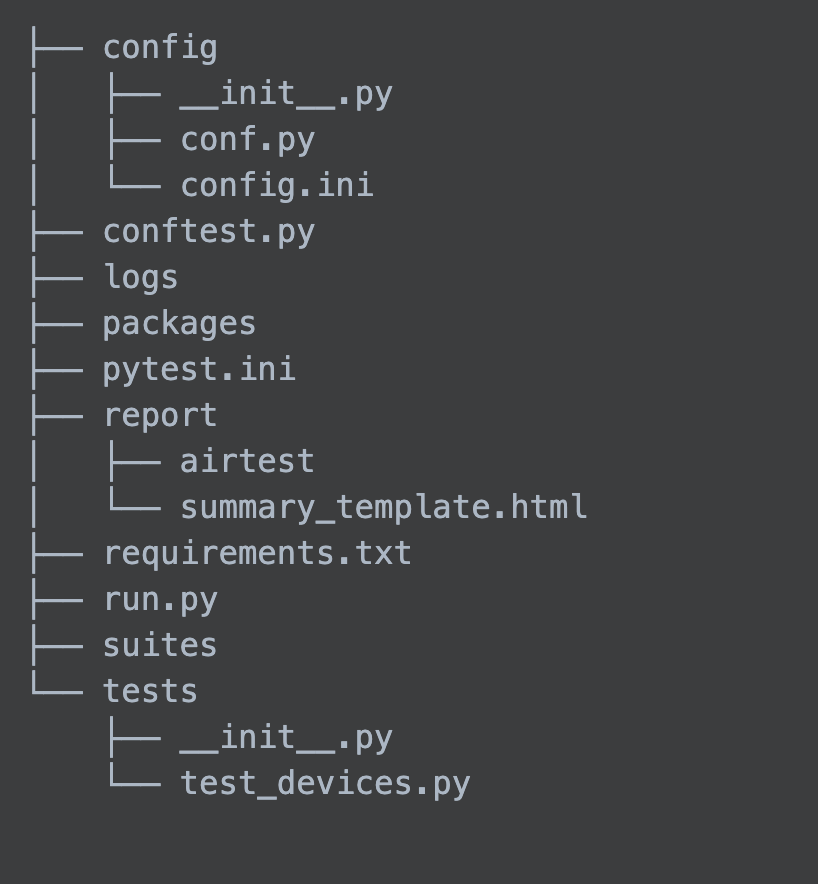The image size is (818, 884).
Task: Click the config folder name
Action: [160, 48]
